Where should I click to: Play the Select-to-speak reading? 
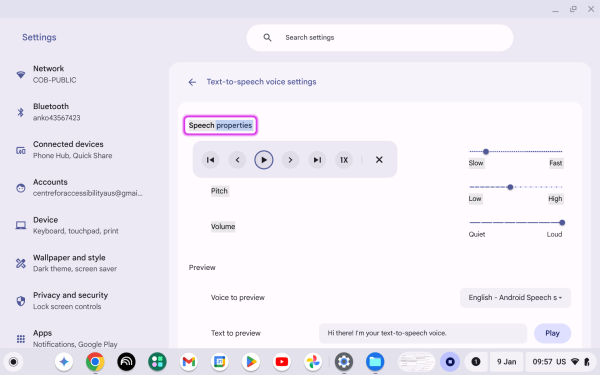(264, 160)
